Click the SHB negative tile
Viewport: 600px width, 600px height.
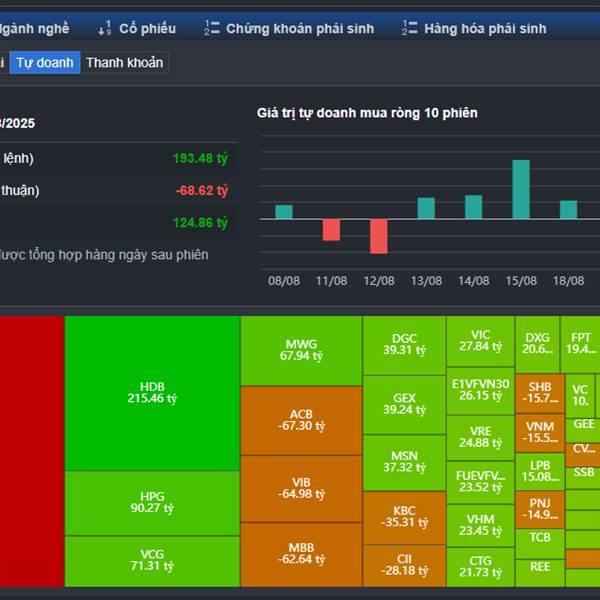(x=540, y=393)
